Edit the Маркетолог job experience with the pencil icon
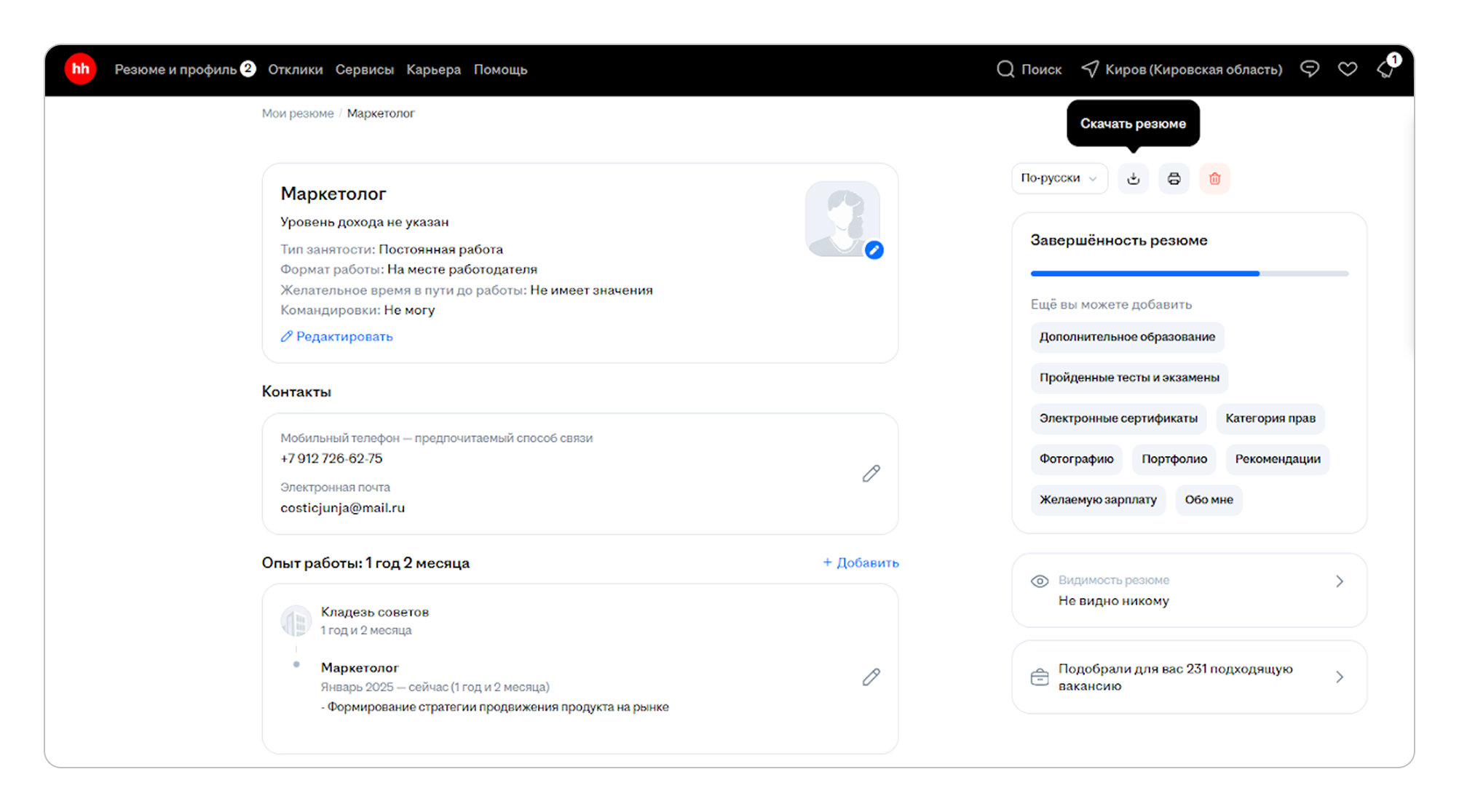Screen dimensions: 1459x812 [871, 677]
